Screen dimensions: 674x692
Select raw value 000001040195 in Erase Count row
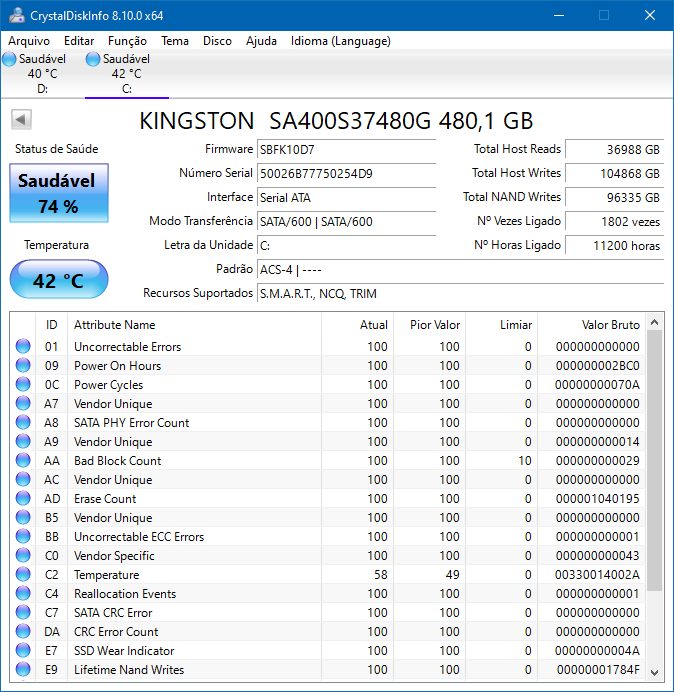tap(597, 498)
